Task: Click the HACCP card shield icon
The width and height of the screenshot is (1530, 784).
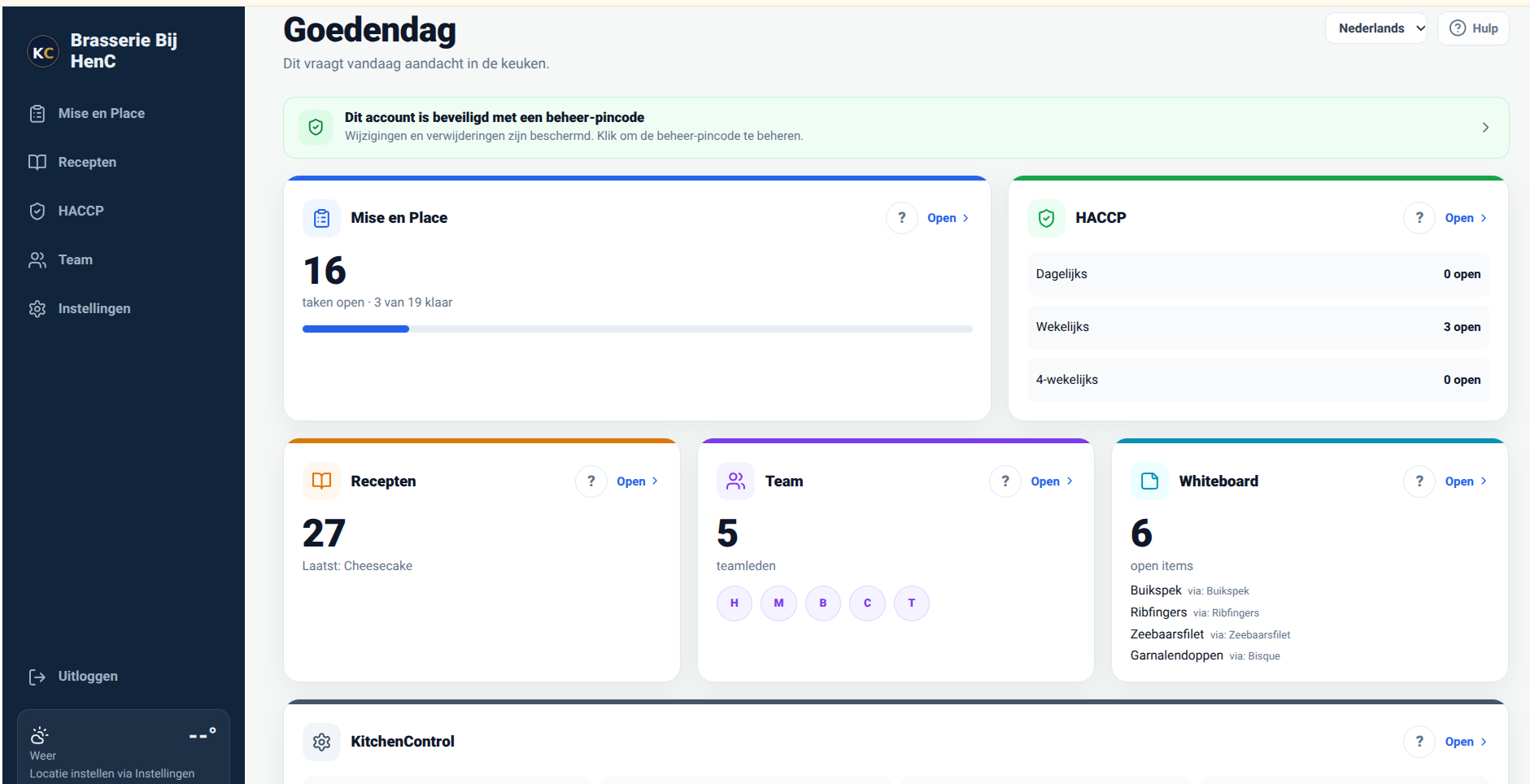Action: [1046, 218]
